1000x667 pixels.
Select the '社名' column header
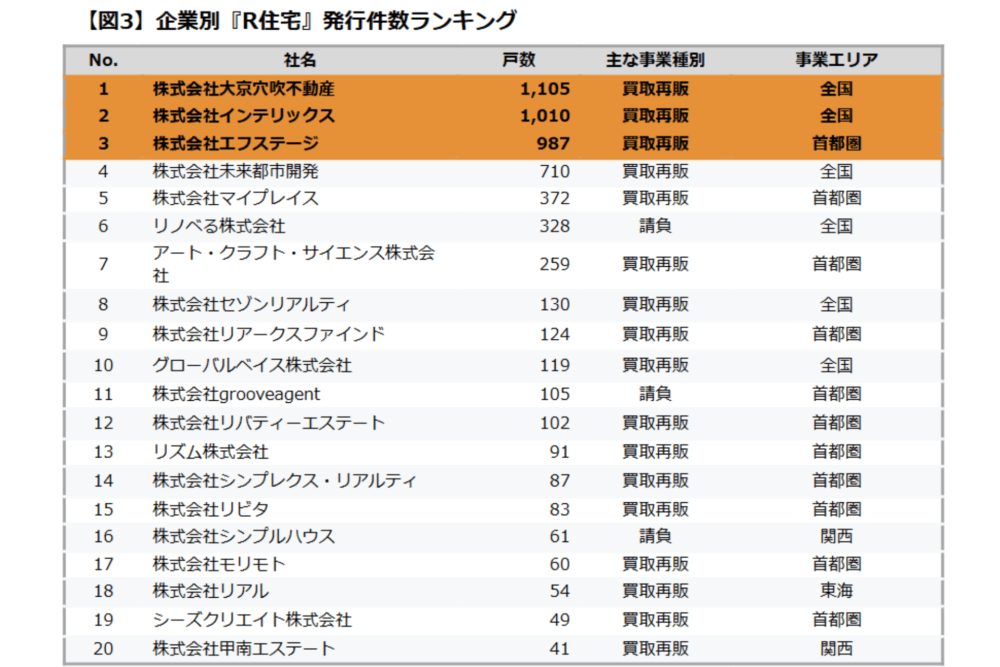point(300,60)
